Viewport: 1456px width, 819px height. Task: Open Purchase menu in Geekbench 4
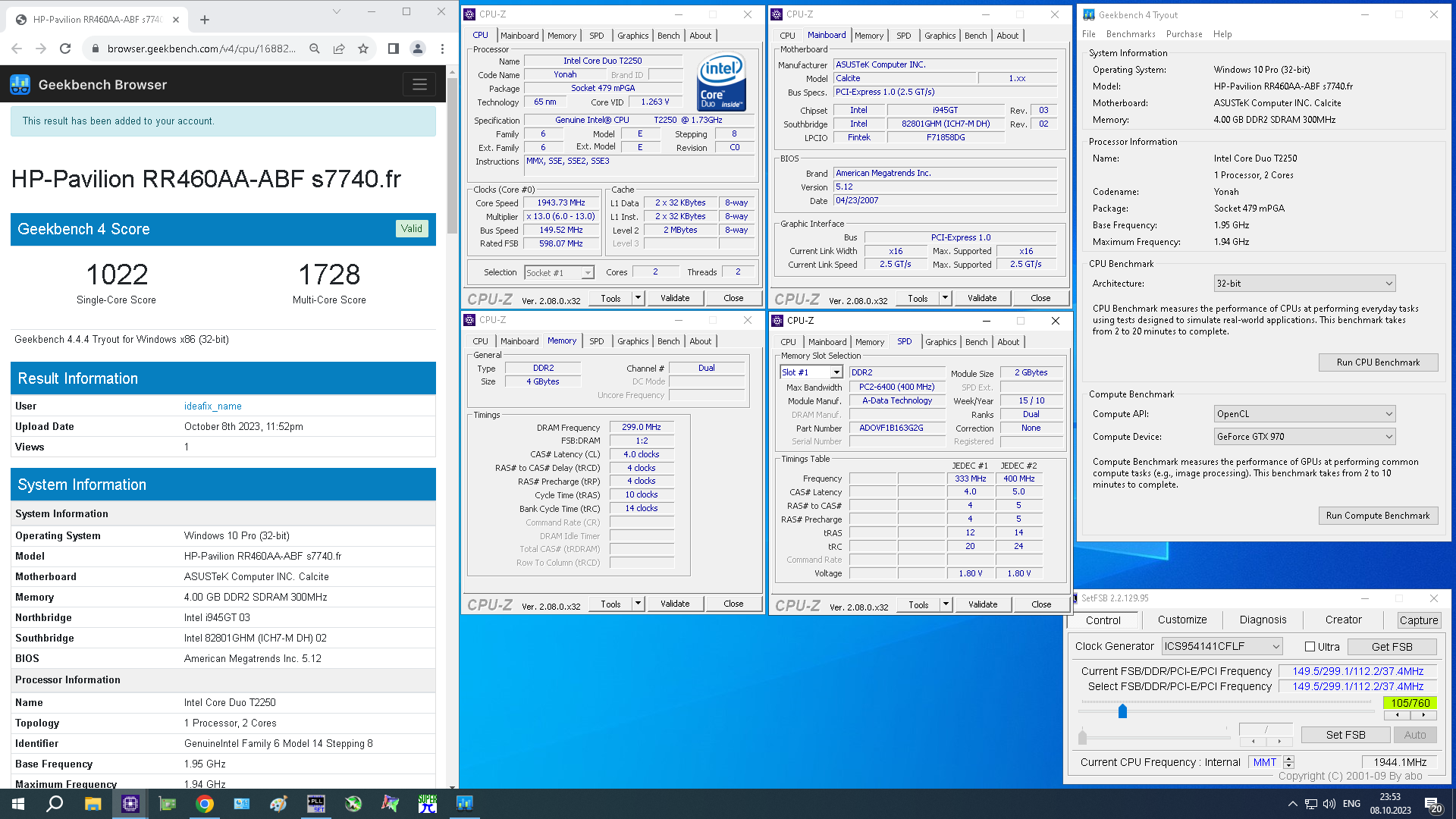pyautogui.click(x=1184, y=34)
